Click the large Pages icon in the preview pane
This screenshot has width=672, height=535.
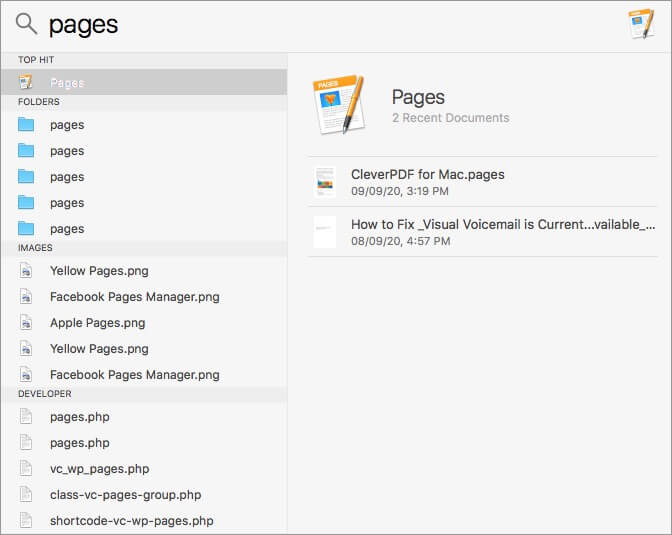click(x=339, y=105)
